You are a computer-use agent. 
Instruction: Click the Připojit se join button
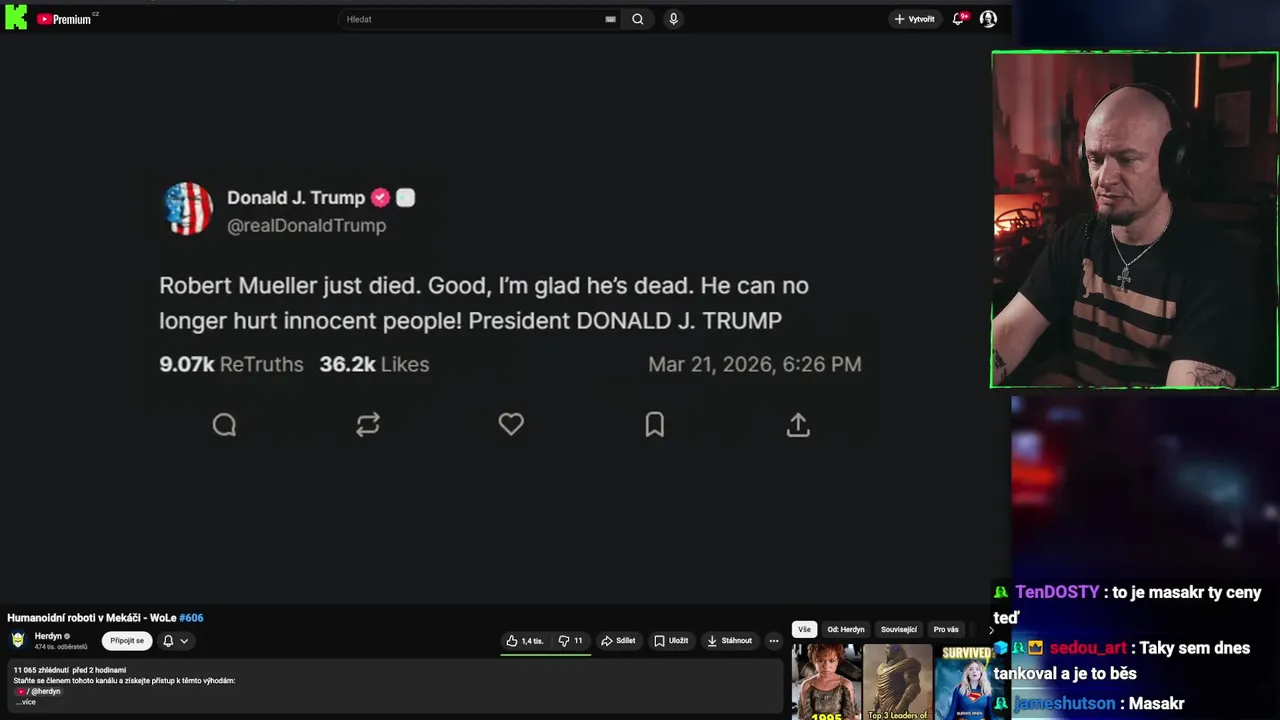tap(127, 641)
